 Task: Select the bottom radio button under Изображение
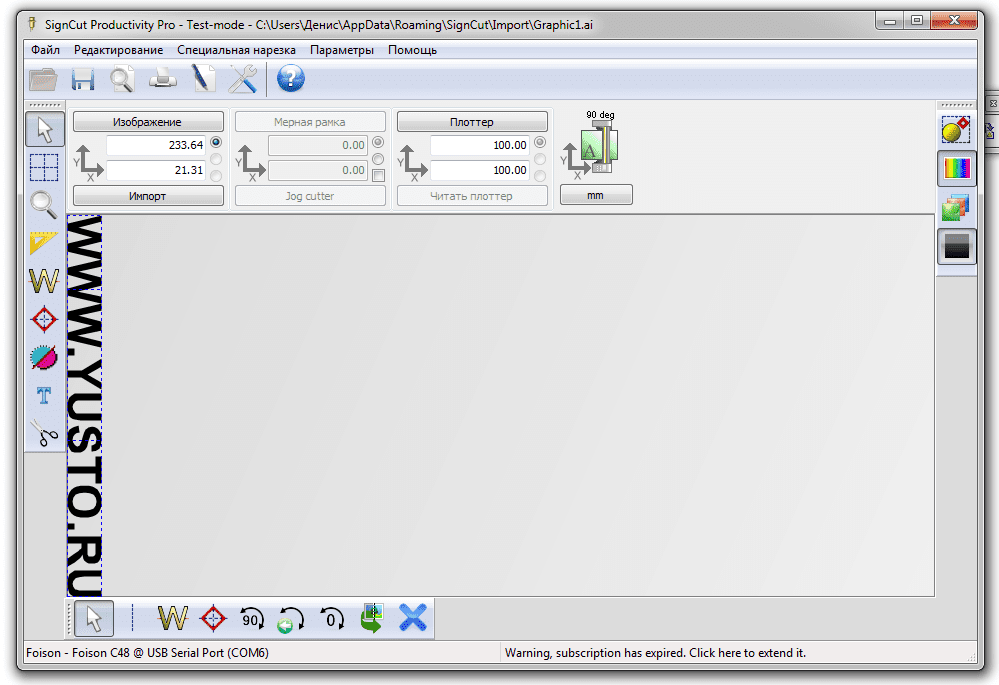217,175
